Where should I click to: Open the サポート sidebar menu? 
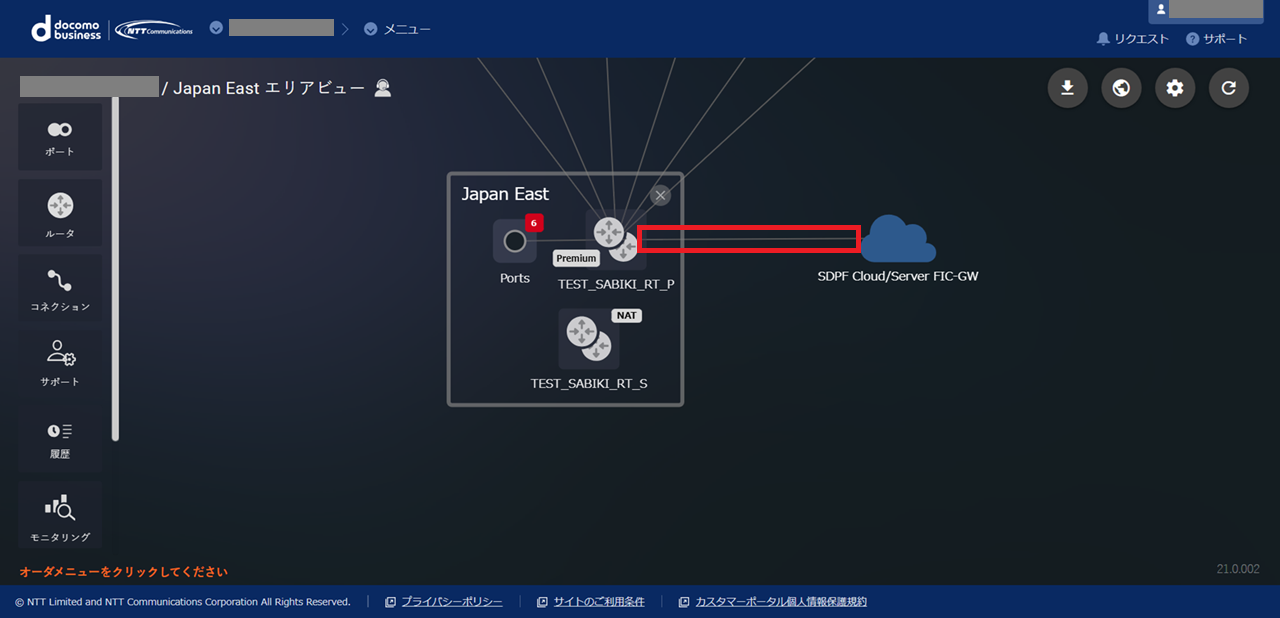(x=60, y=362)
